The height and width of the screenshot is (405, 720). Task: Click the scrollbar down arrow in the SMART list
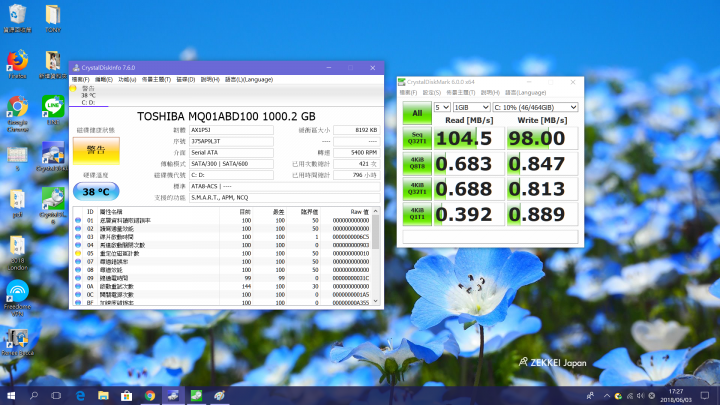376,301
